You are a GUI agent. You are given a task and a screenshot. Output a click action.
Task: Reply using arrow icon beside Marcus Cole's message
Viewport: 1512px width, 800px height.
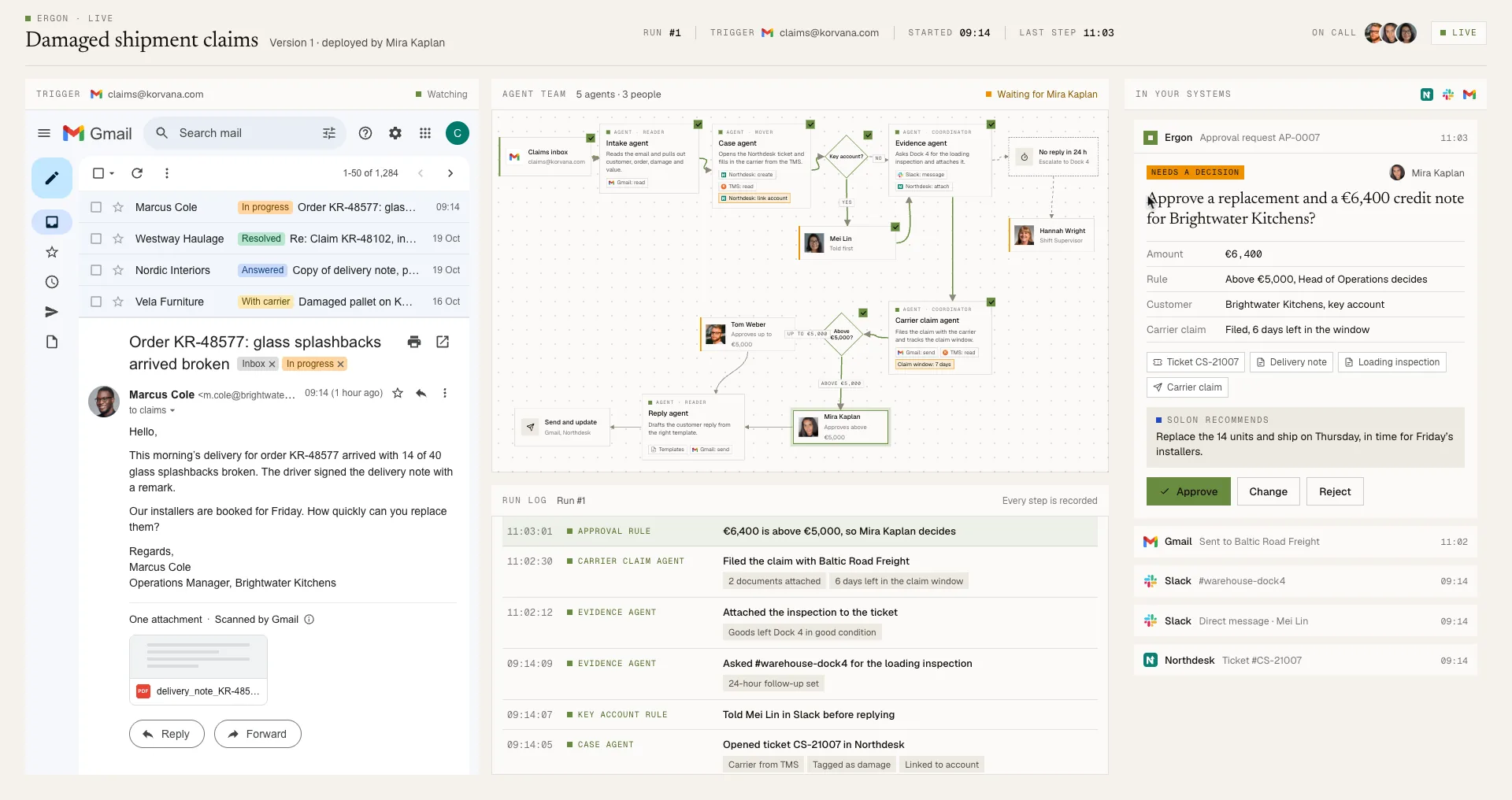pos(421,393)
